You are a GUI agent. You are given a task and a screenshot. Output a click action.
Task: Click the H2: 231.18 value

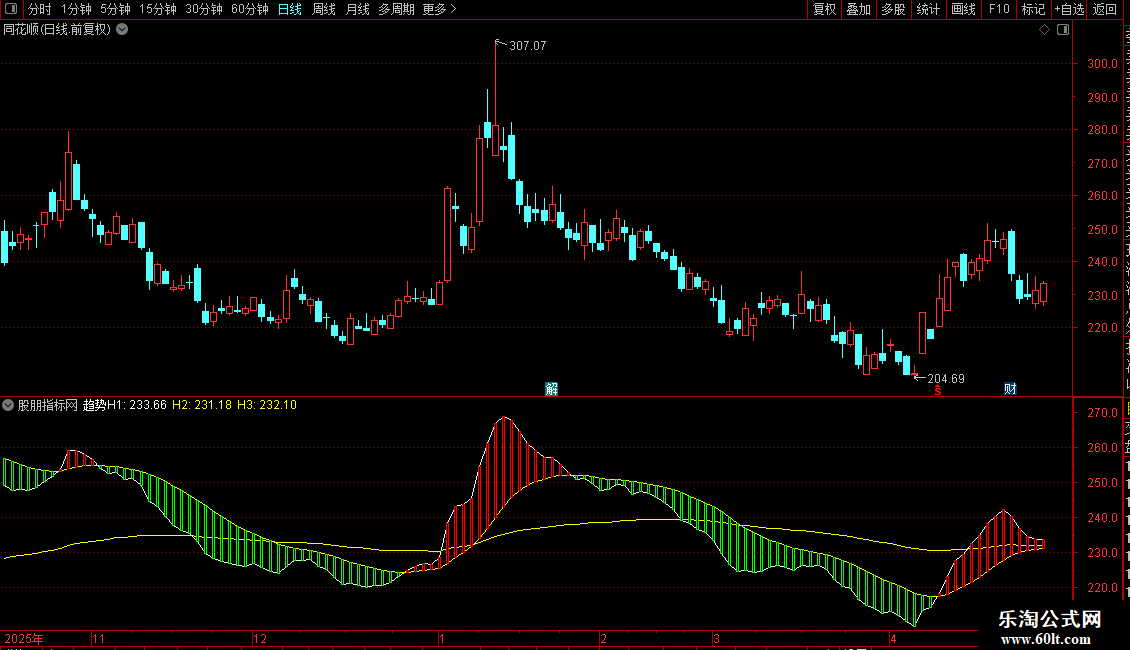[202, 405]
